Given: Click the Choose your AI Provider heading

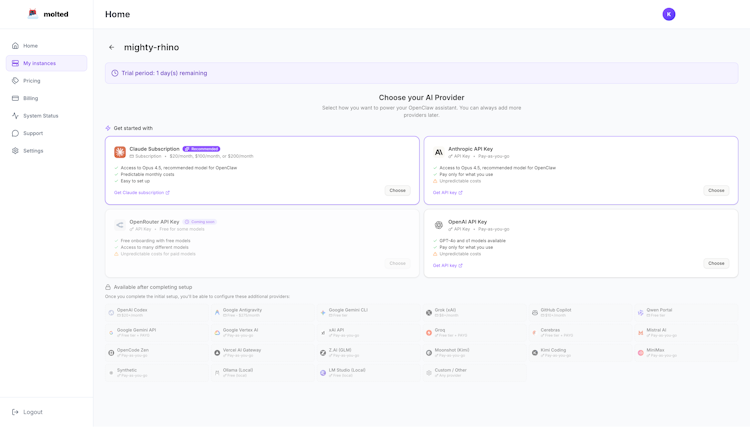Looking at the screenshot, I should click(421, 98).
